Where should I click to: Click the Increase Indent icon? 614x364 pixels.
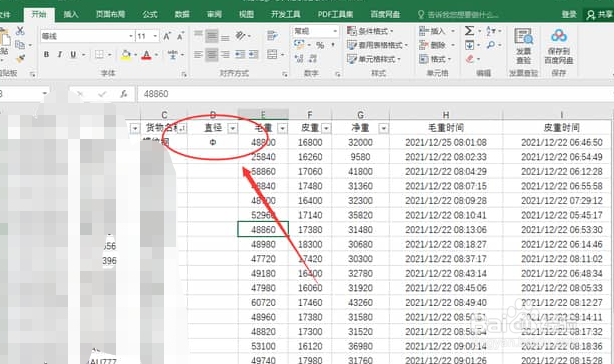pos(253,54)
